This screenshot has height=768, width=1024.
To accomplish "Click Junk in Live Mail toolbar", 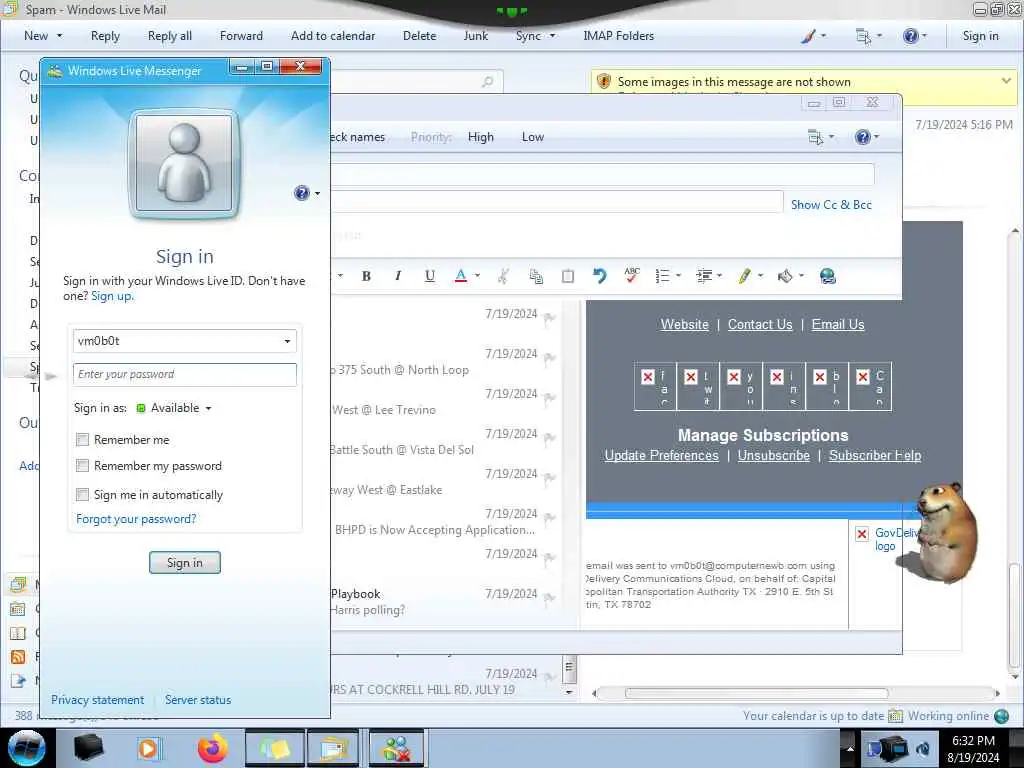I will coord(475,36).
